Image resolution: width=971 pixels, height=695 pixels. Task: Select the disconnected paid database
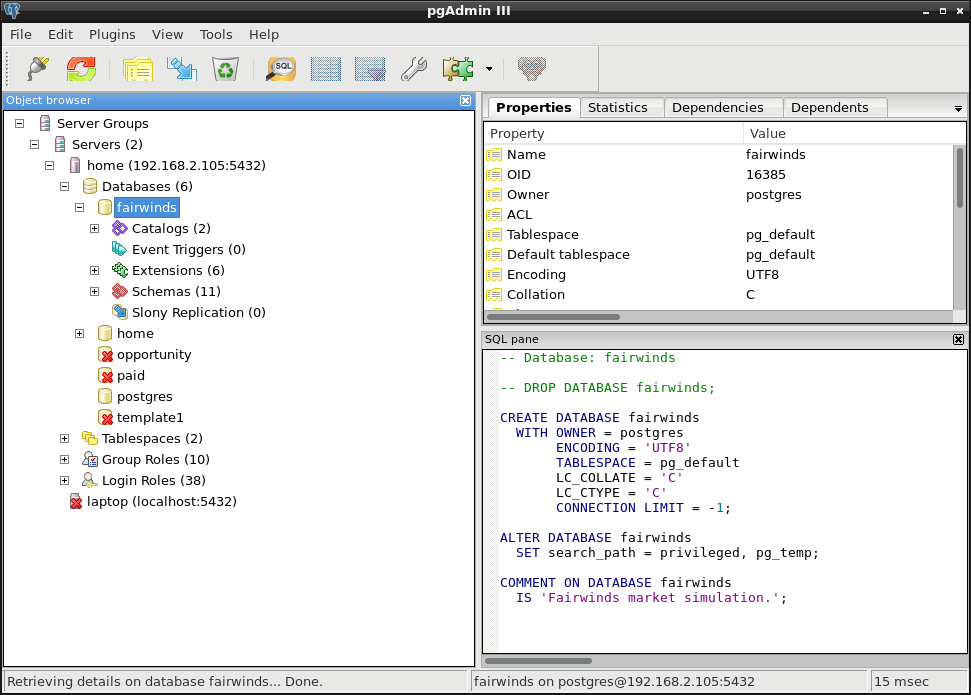click(x=131, y=376)
